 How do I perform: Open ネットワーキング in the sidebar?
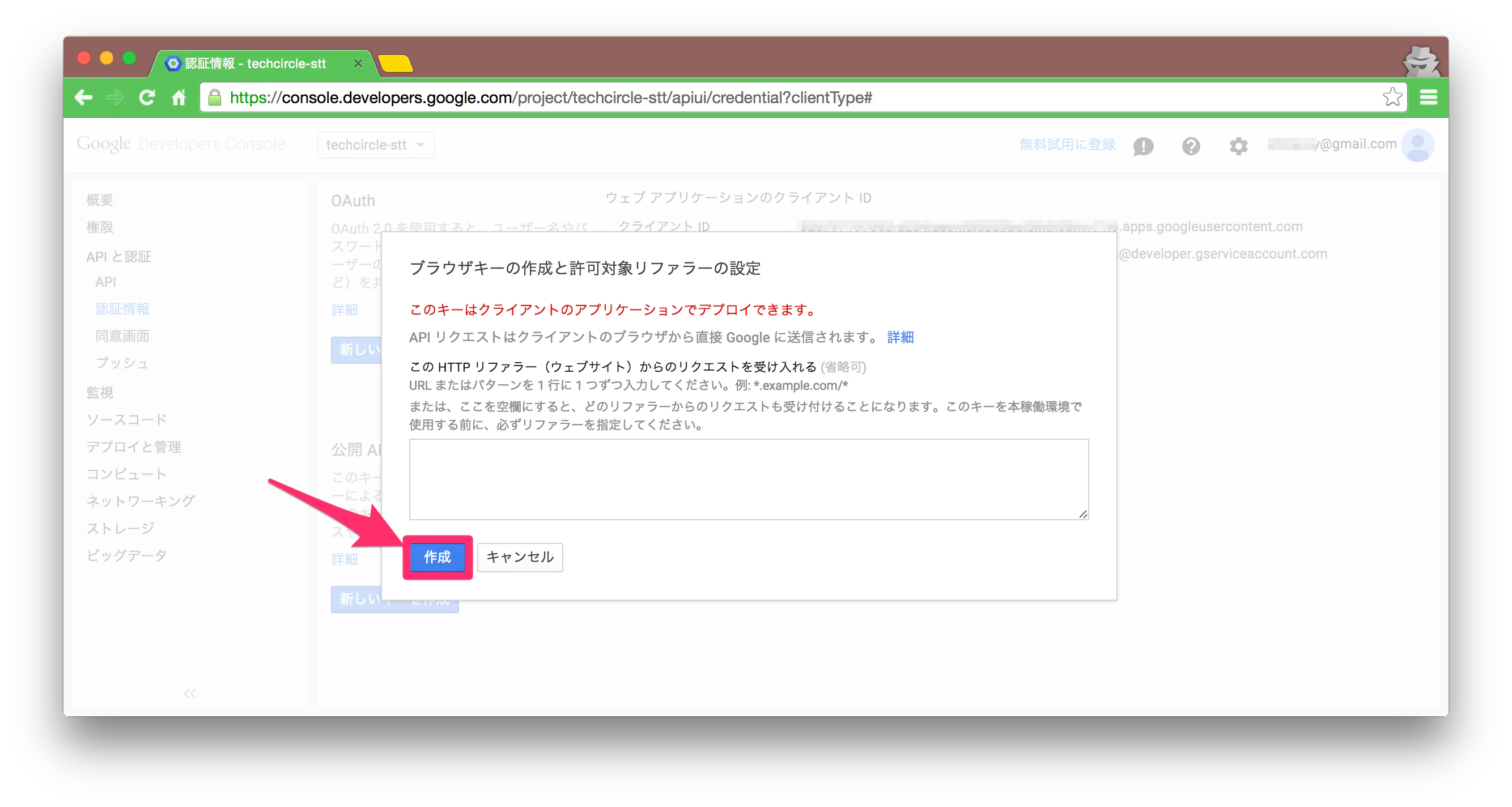(x=141, y=501)
